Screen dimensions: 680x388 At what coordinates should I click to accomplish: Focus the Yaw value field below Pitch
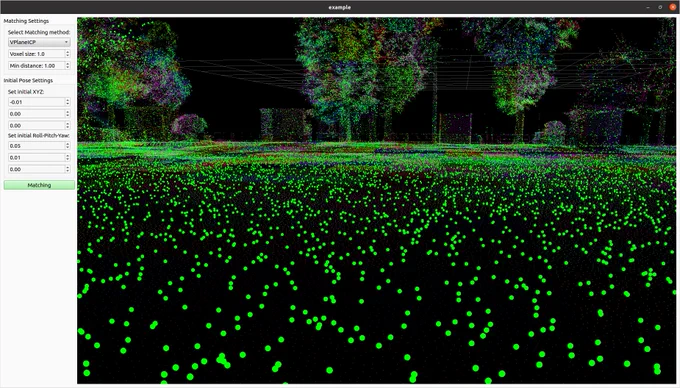(x=36, y=169)
